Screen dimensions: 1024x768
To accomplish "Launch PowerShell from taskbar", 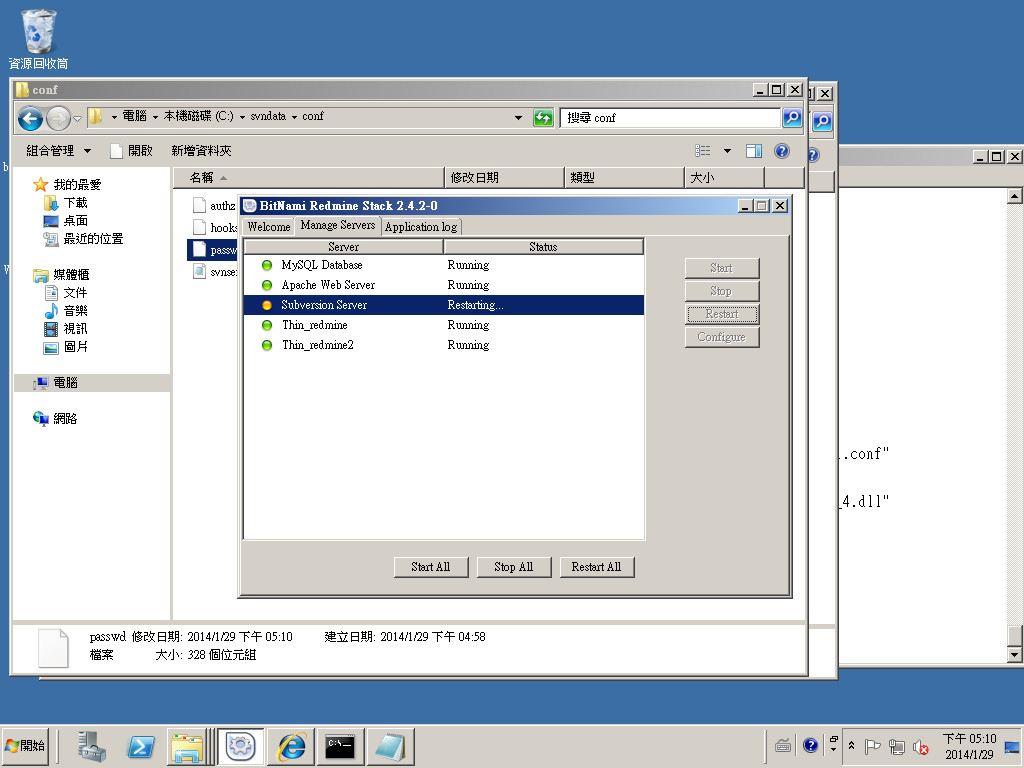I will [x=141, y=747].
